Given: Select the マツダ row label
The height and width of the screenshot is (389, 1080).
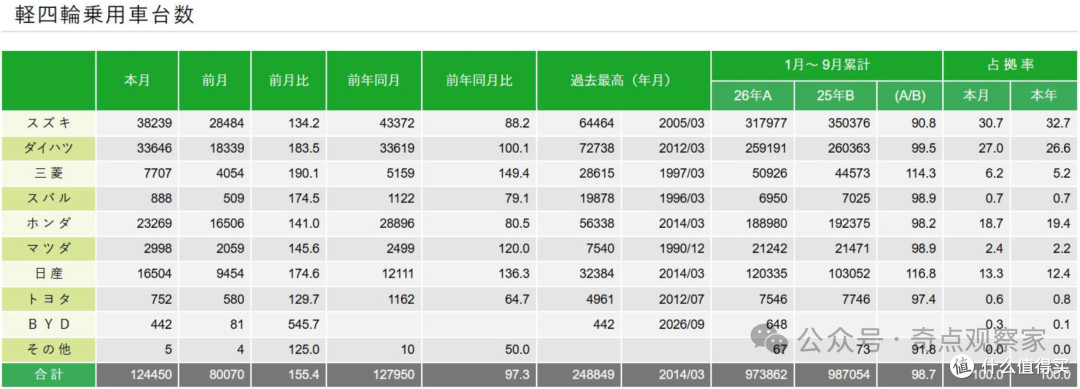Looking at the screenshot, I should (x=48, y=249).
